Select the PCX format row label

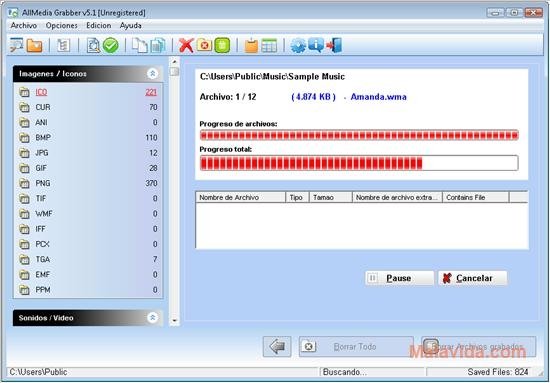(x=42, y=244)
